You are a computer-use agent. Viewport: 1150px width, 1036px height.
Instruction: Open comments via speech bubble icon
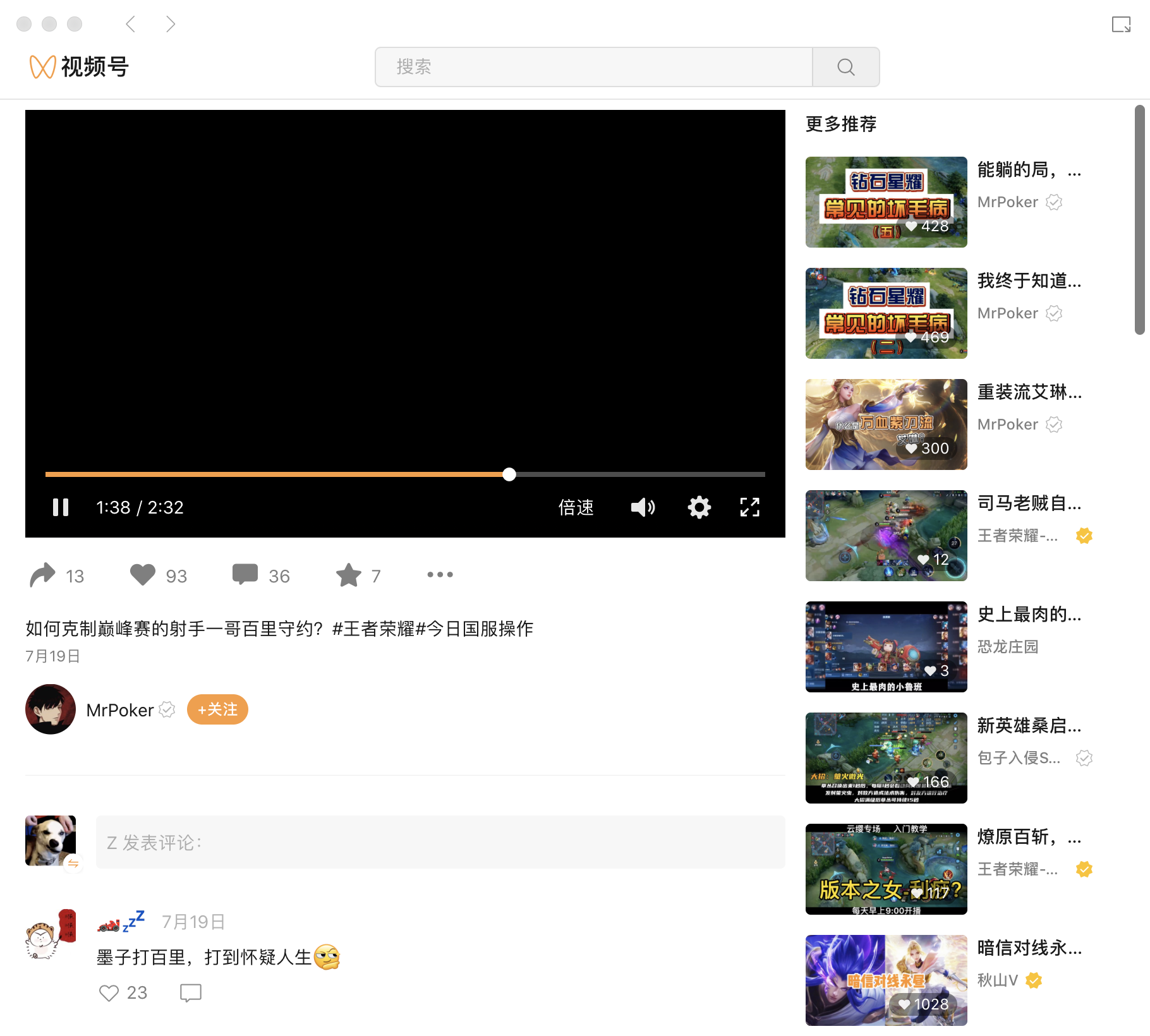click(x=245, y=575)
